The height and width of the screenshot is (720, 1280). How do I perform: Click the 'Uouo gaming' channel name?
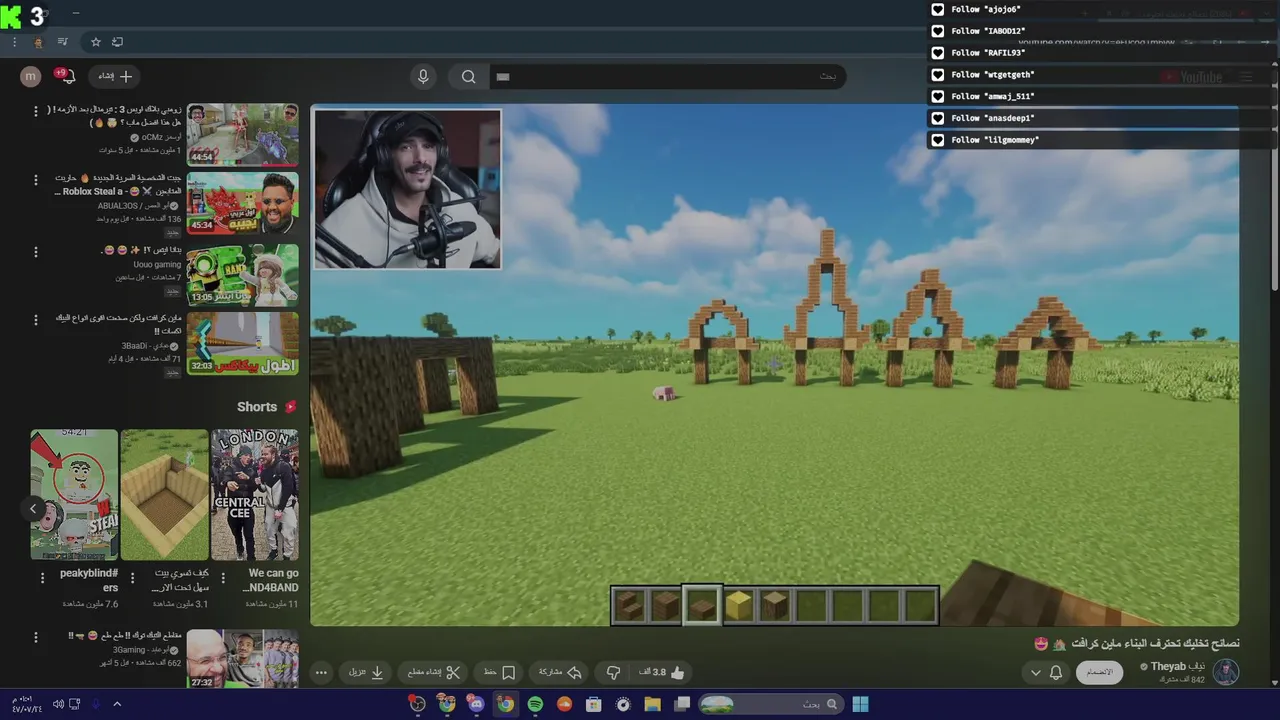(x=157, y=265)
